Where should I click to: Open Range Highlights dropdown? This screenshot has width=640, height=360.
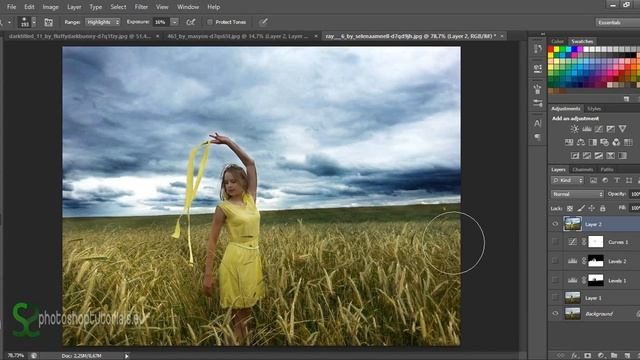102,22
